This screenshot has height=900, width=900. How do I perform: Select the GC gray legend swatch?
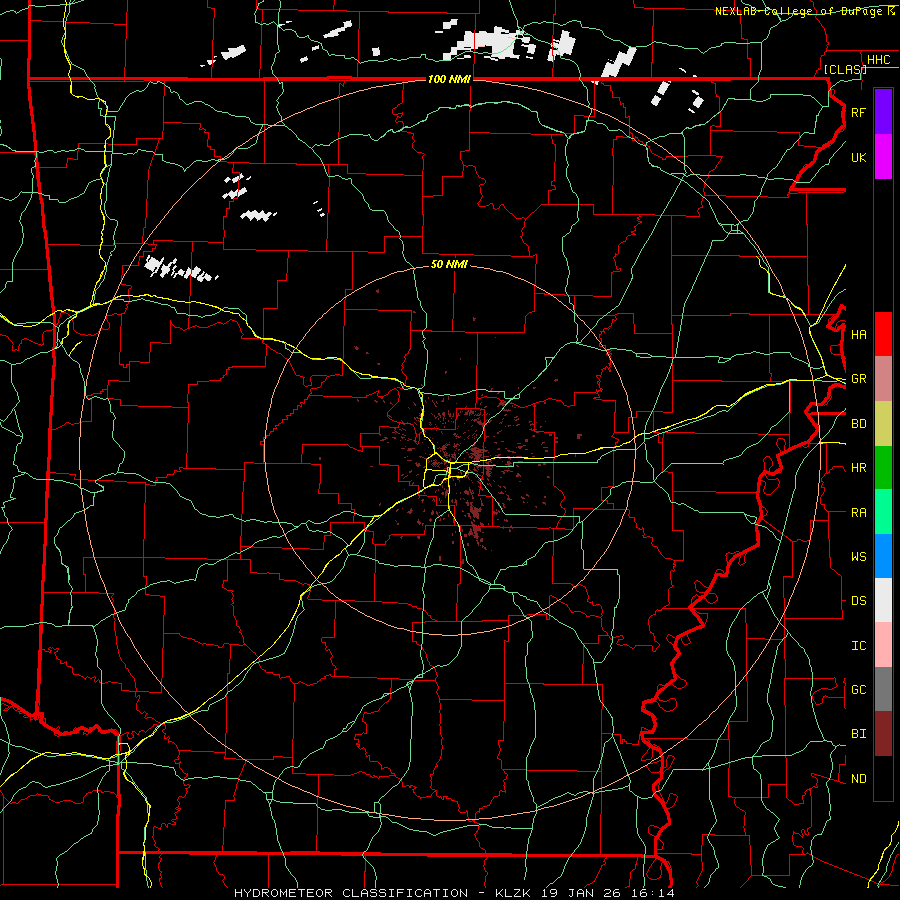[x=883, y=689]
